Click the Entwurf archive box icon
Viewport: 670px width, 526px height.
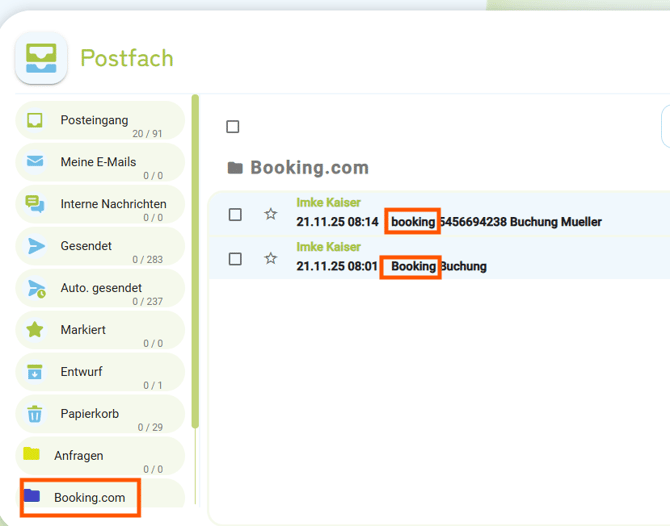pos(35,372)
